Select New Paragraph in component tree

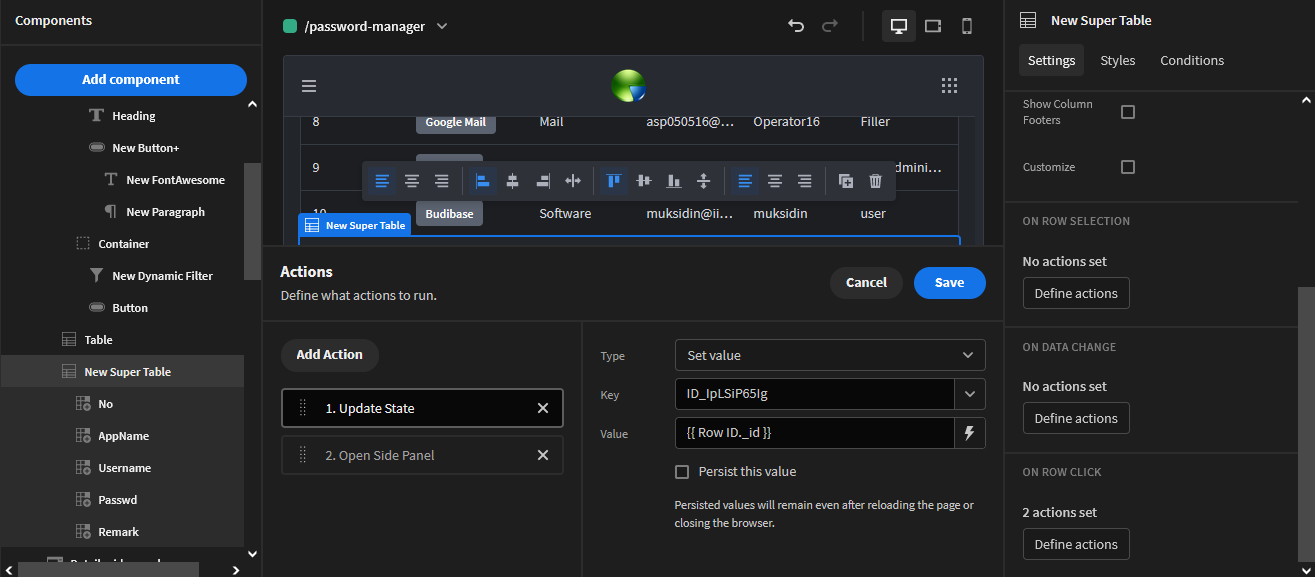click(165, 212)
